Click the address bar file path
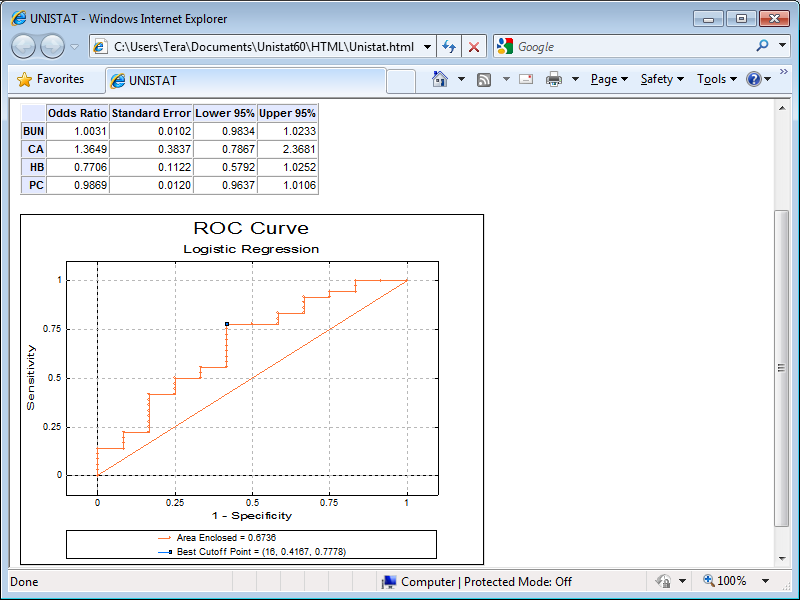This screenshot has width=800, height=600. [264, 47]
